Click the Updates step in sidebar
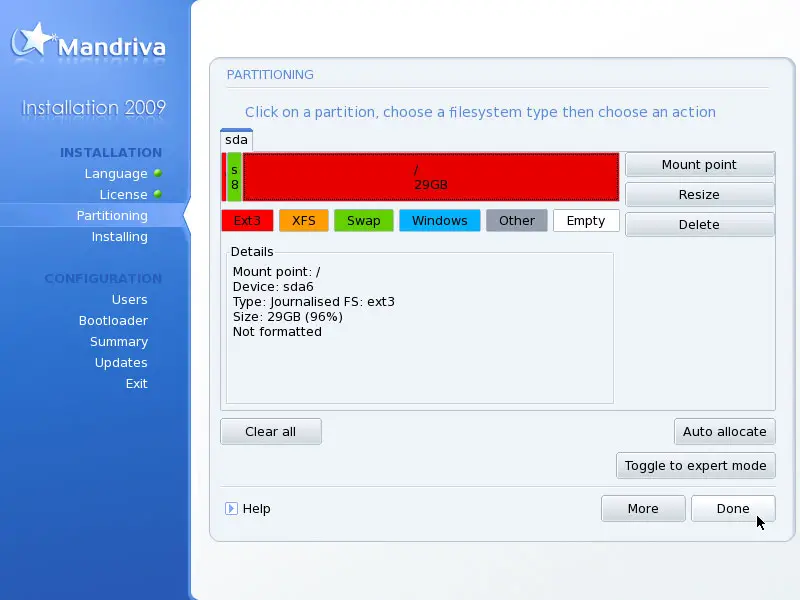 [121, 363]
